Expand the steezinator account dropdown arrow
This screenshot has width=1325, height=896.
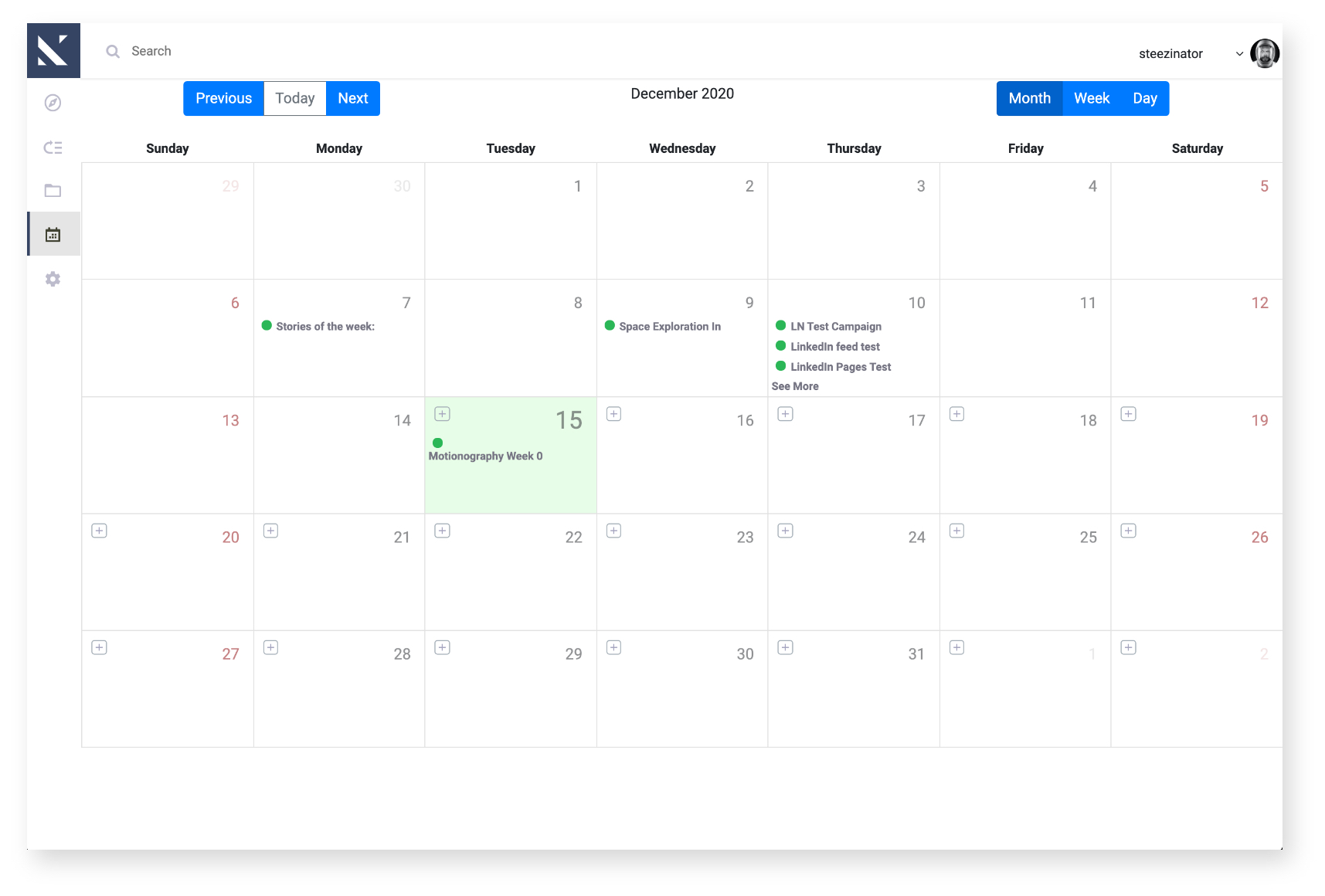tap(1239, 54)
